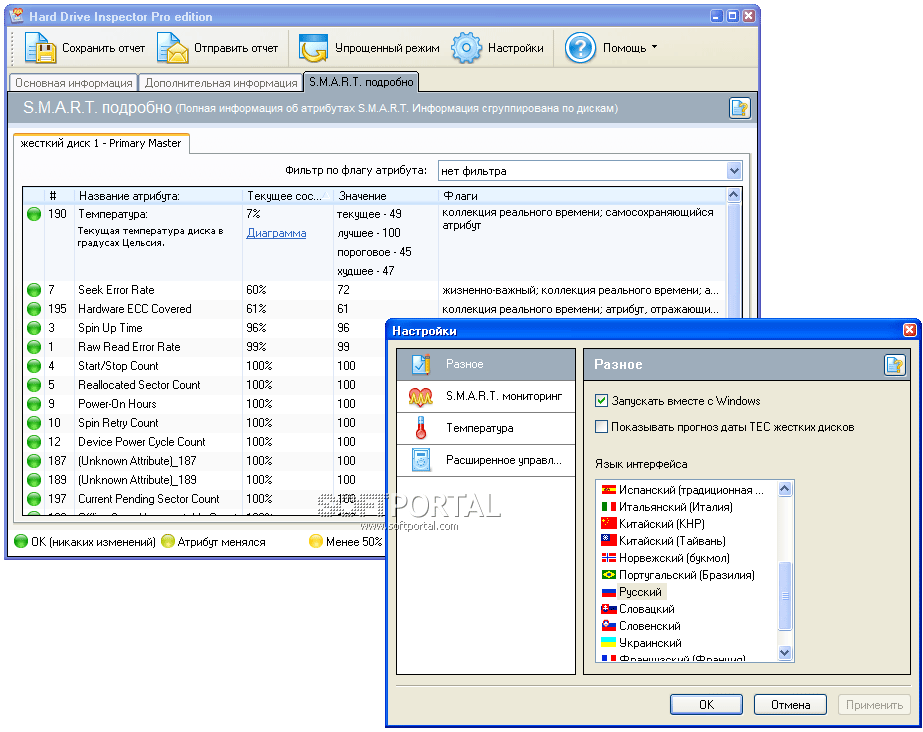This screenshot has height=732, width=923.
Task: Switch to Дополнительная информация tab
Action: pos(221,83)
